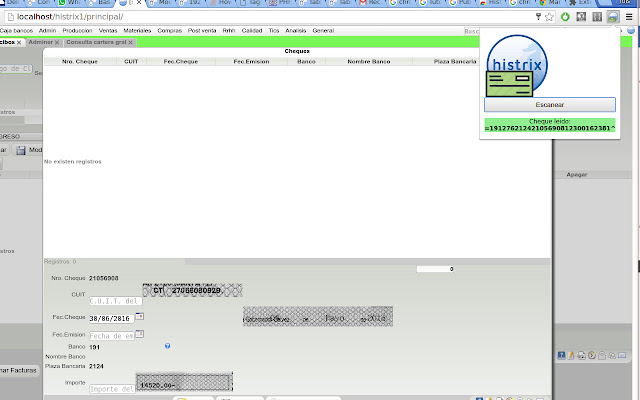Switch to the Gmail browser tab

pyautogui.click(x=370, y=2)
